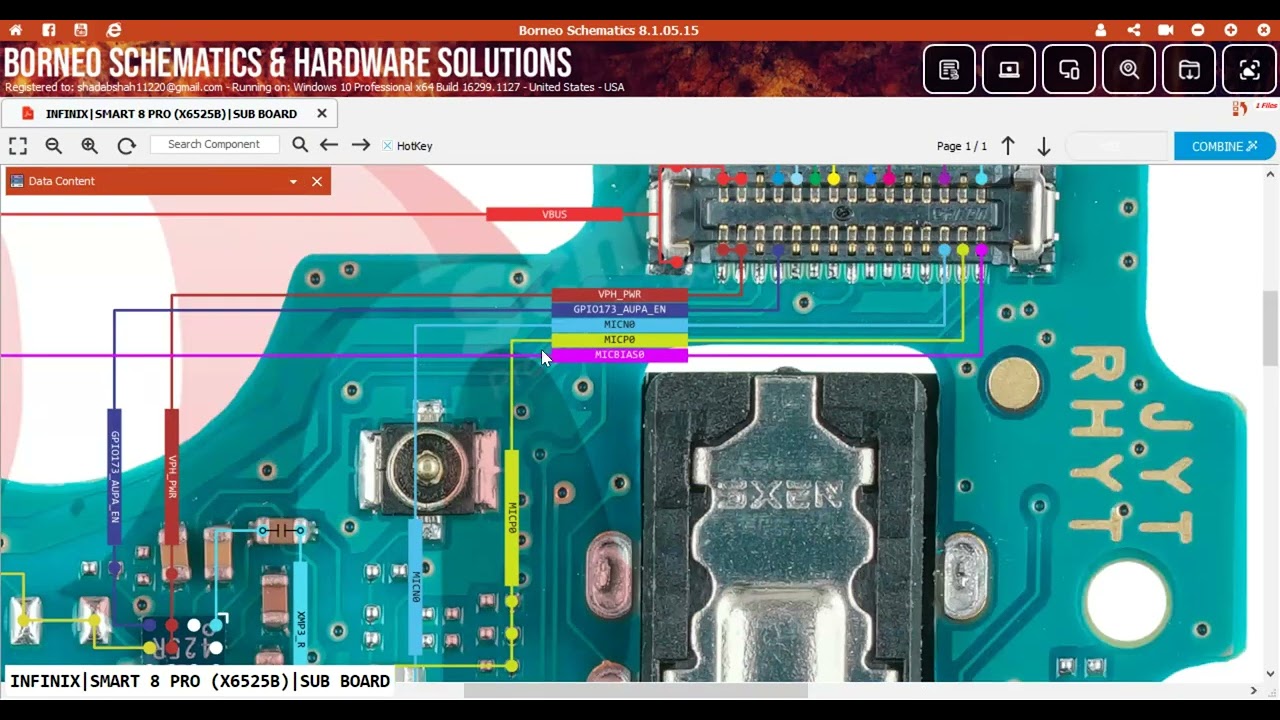This screenshot has height=720, width=1280.
Task: Click the scroll up arrow on vertical scrollbar
Action: [1271, 175]
